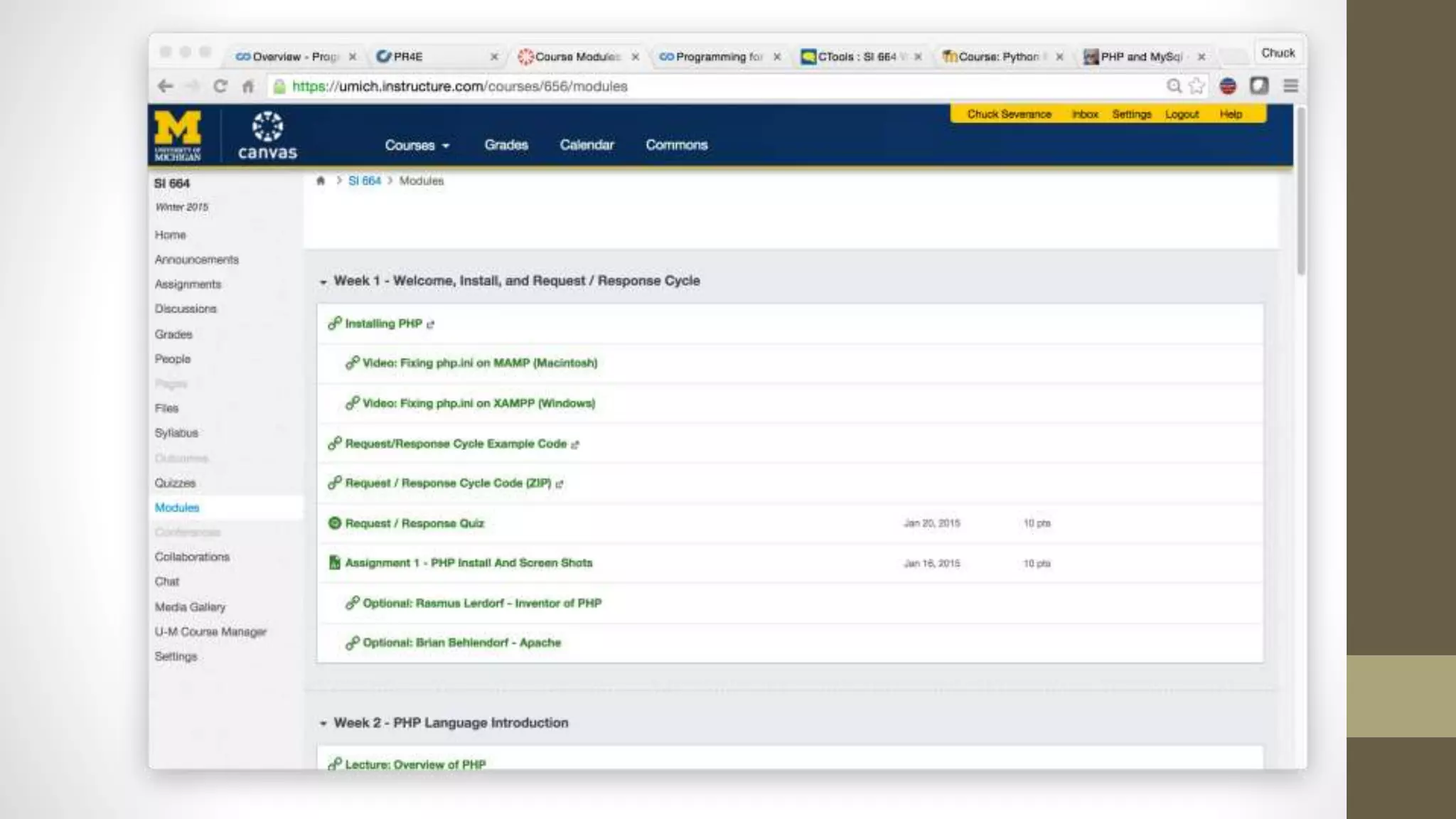Screen dimensions: 1456x819
Task: Collapse the Week 1 module section
Action: point(323,282)
